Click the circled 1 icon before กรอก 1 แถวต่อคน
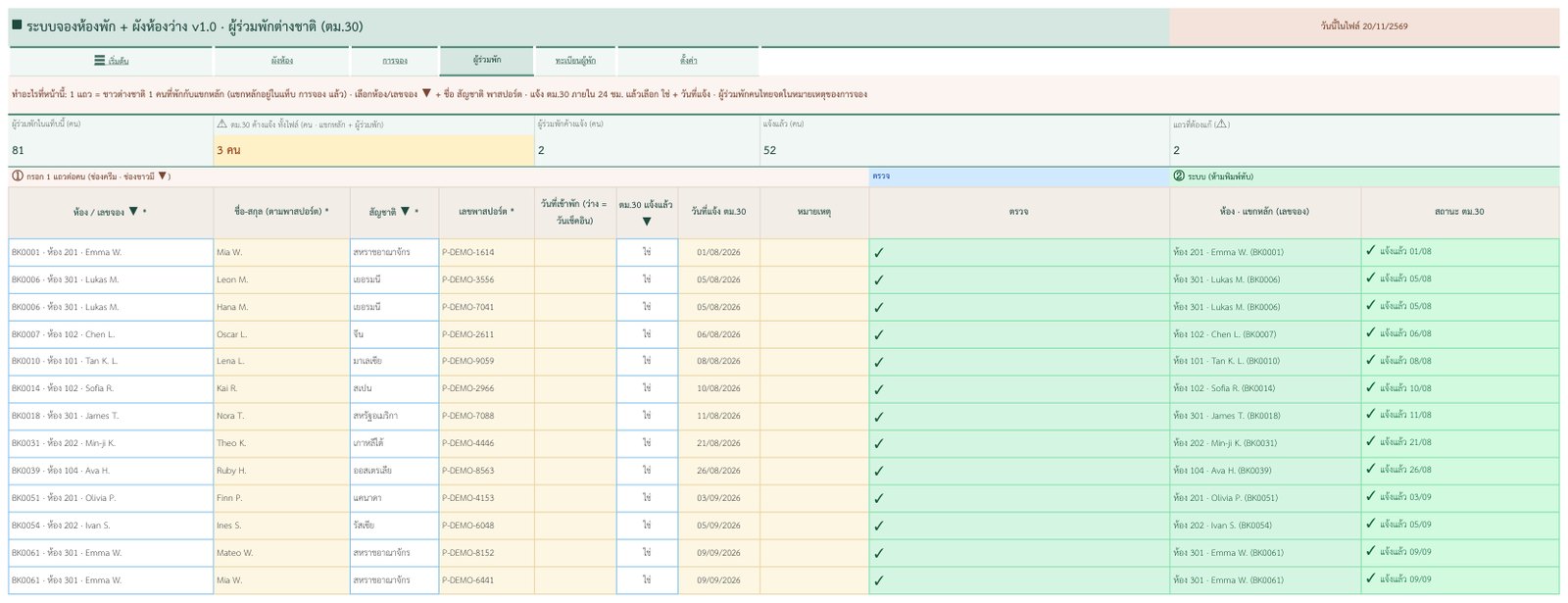1568x603 pixels. pos(18,176)
